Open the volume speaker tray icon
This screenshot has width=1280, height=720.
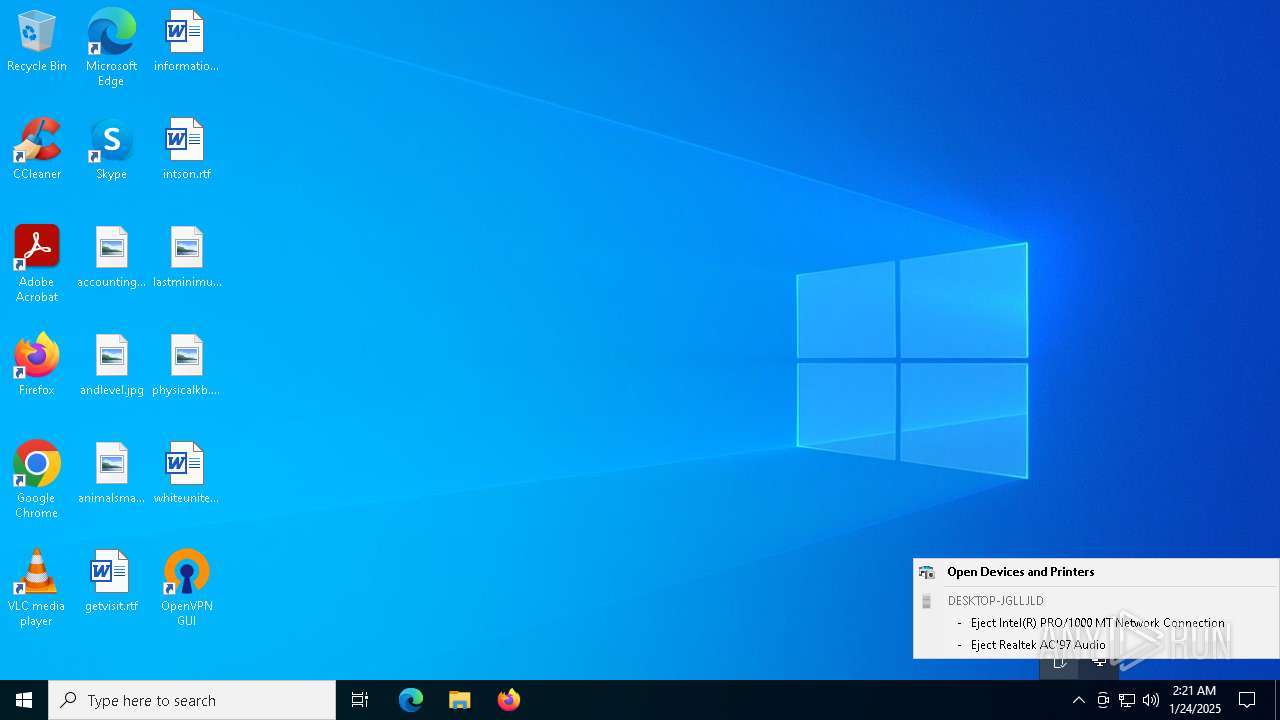click(1151, 700)
